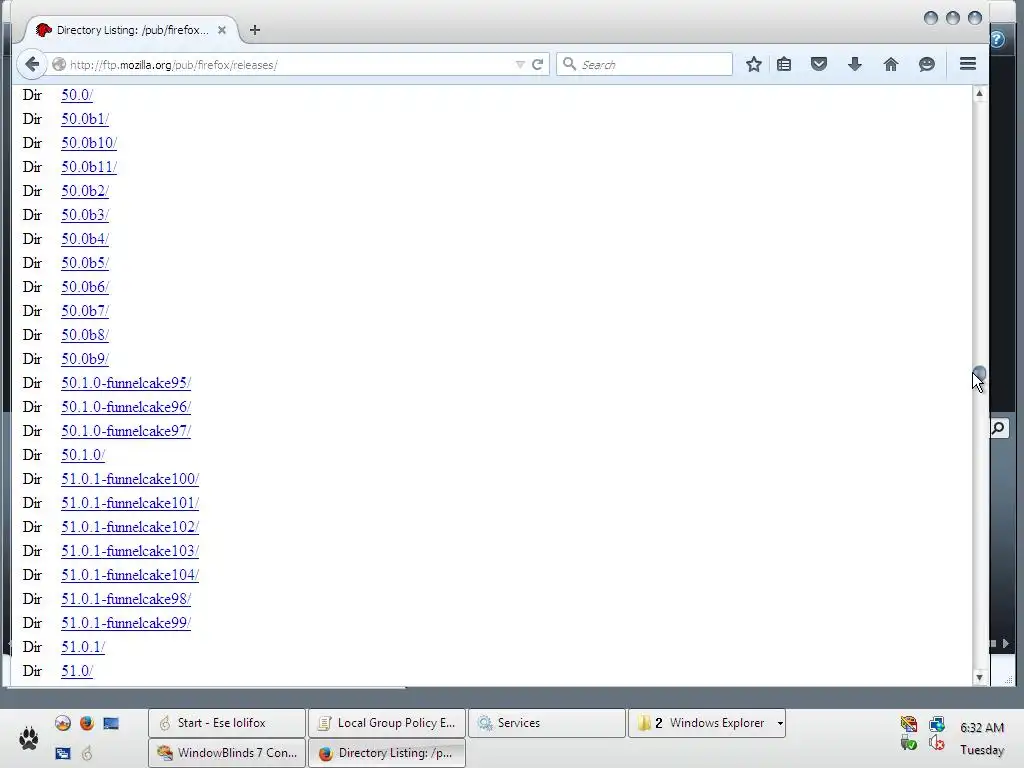Open 51.0.1-funnelcake99/ directory
The width and height of the screenshot is (1024, 768).
[126, 623]
